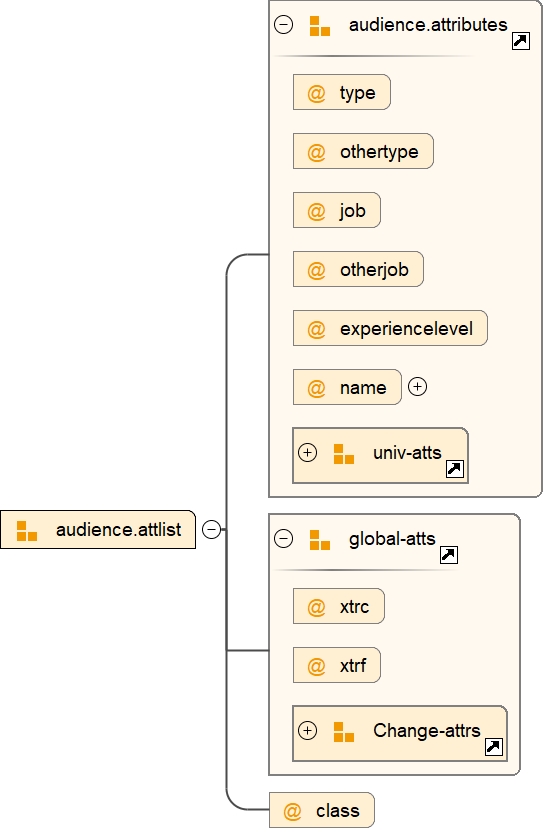
Task: Select the name attribute label
Action: point(363,388)
